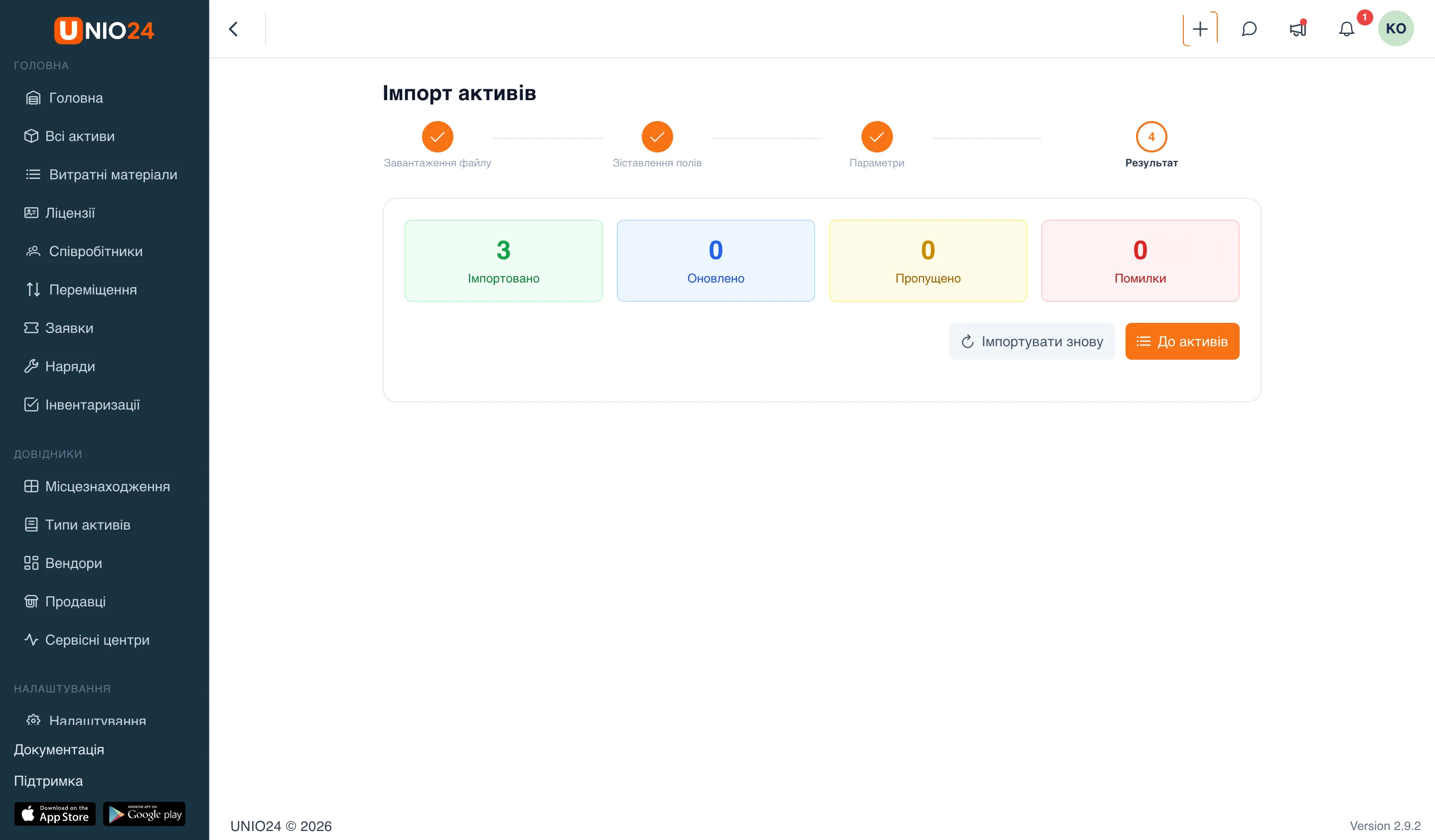Click the До активів button

pos(1182,341)
